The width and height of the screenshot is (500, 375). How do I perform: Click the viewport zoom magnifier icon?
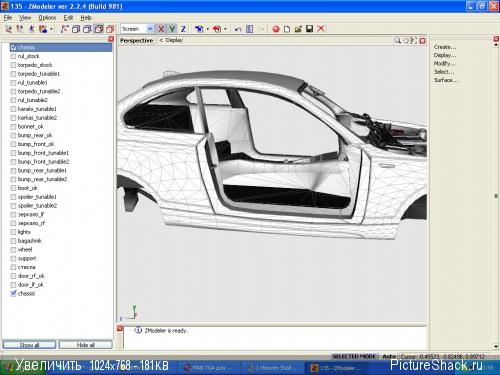coord(398,41)
